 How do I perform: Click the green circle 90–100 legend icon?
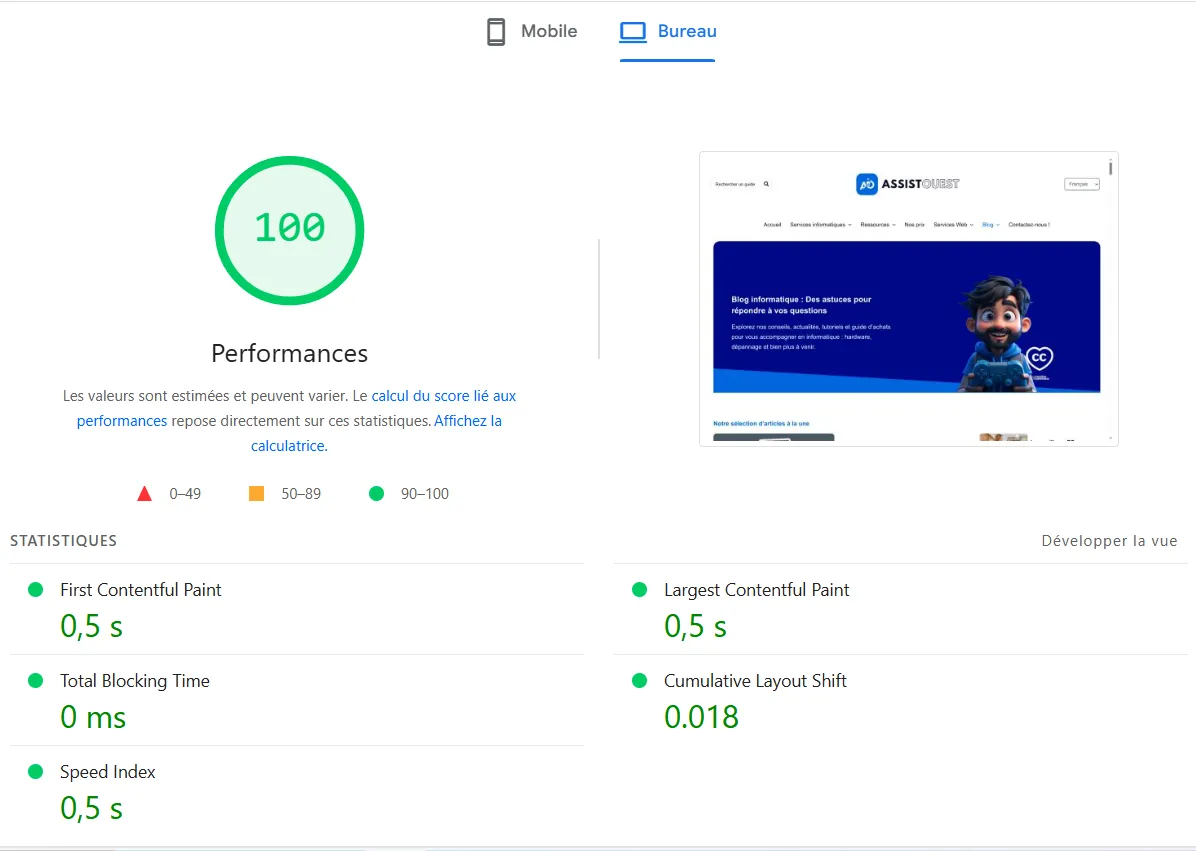coord(376,493)
